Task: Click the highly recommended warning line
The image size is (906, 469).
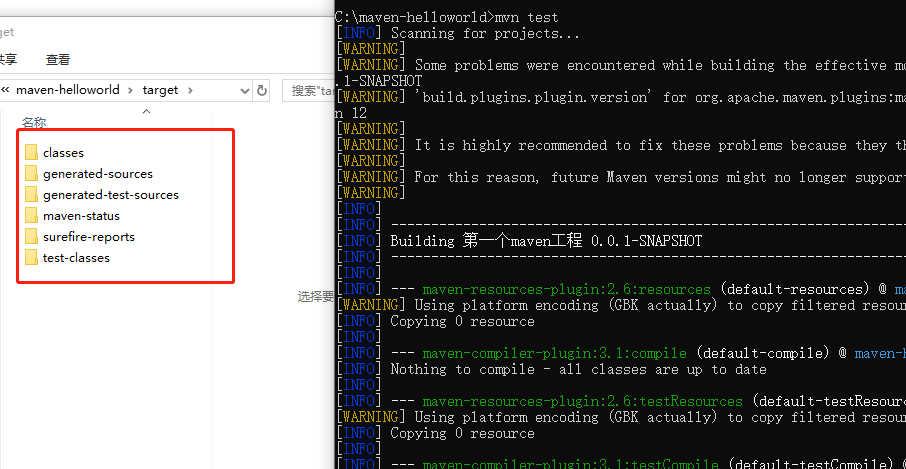Action: point(621,146)
